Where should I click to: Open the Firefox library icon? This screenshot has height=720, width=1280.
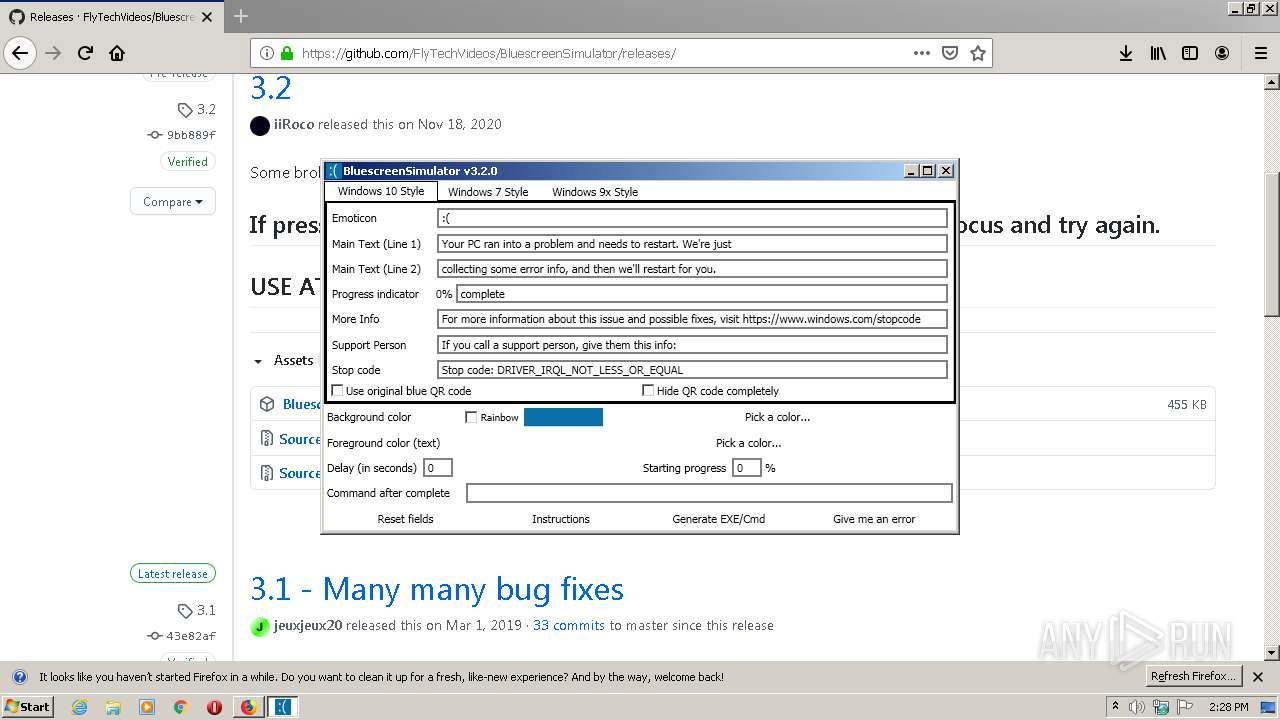[x=1158, y=53]
